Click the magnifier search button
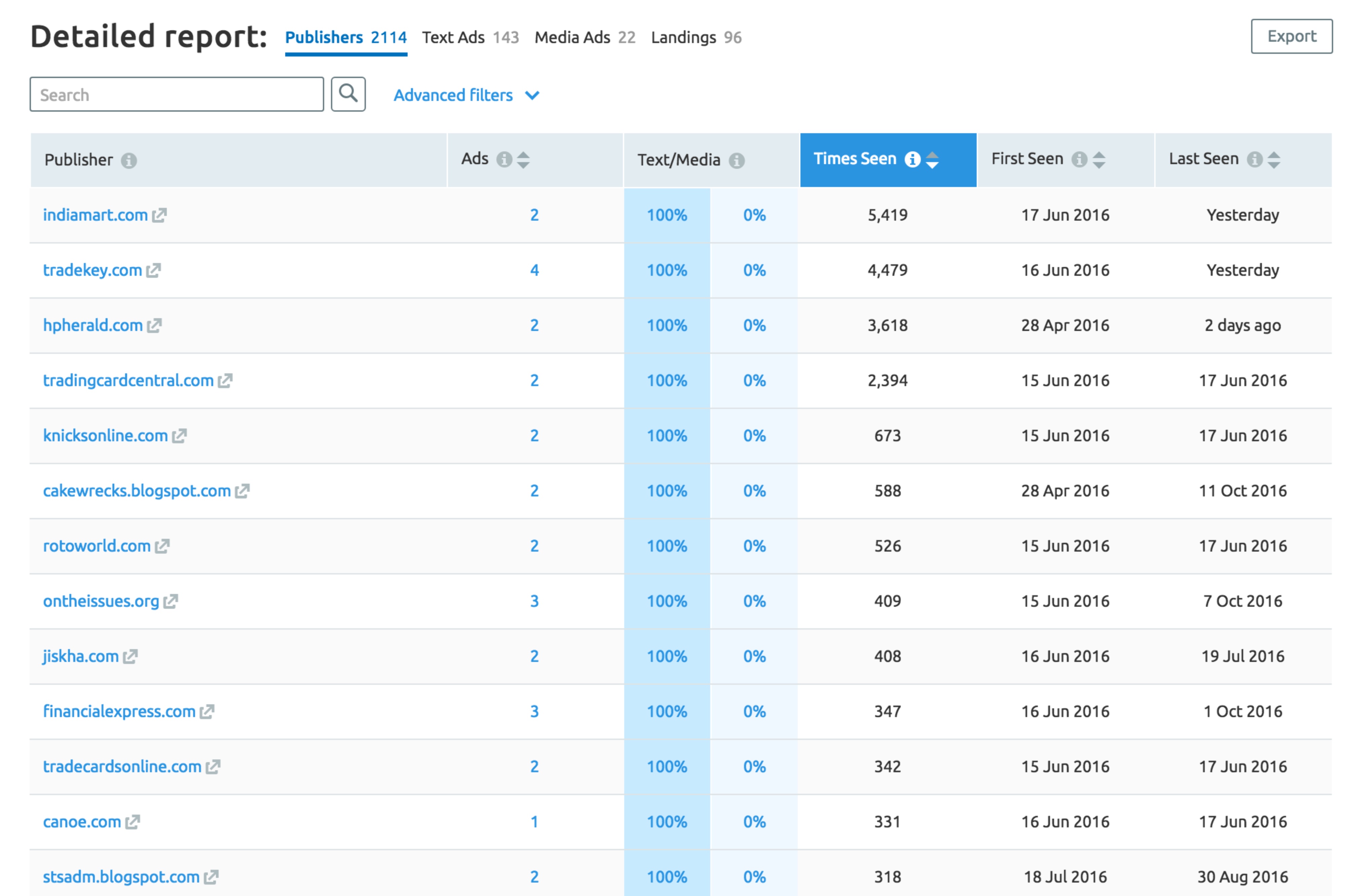This screenshot has width=1352, height=896. click(348, 94)
